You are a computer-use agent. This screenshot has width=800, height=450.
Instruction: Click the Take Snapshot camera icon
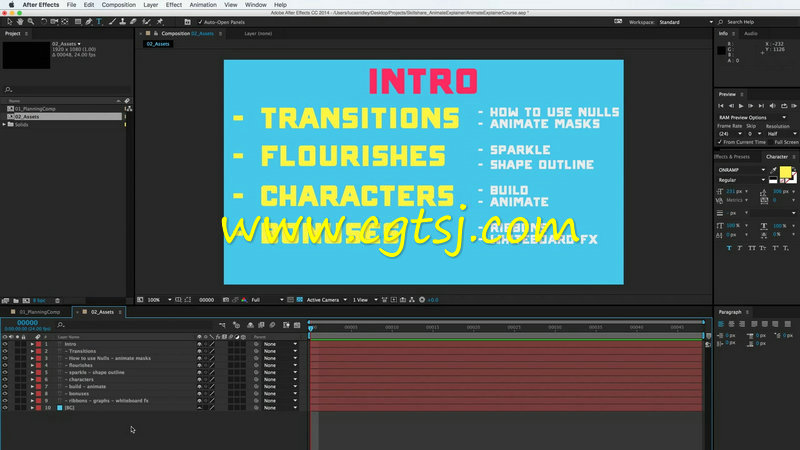tap(226, 300)
